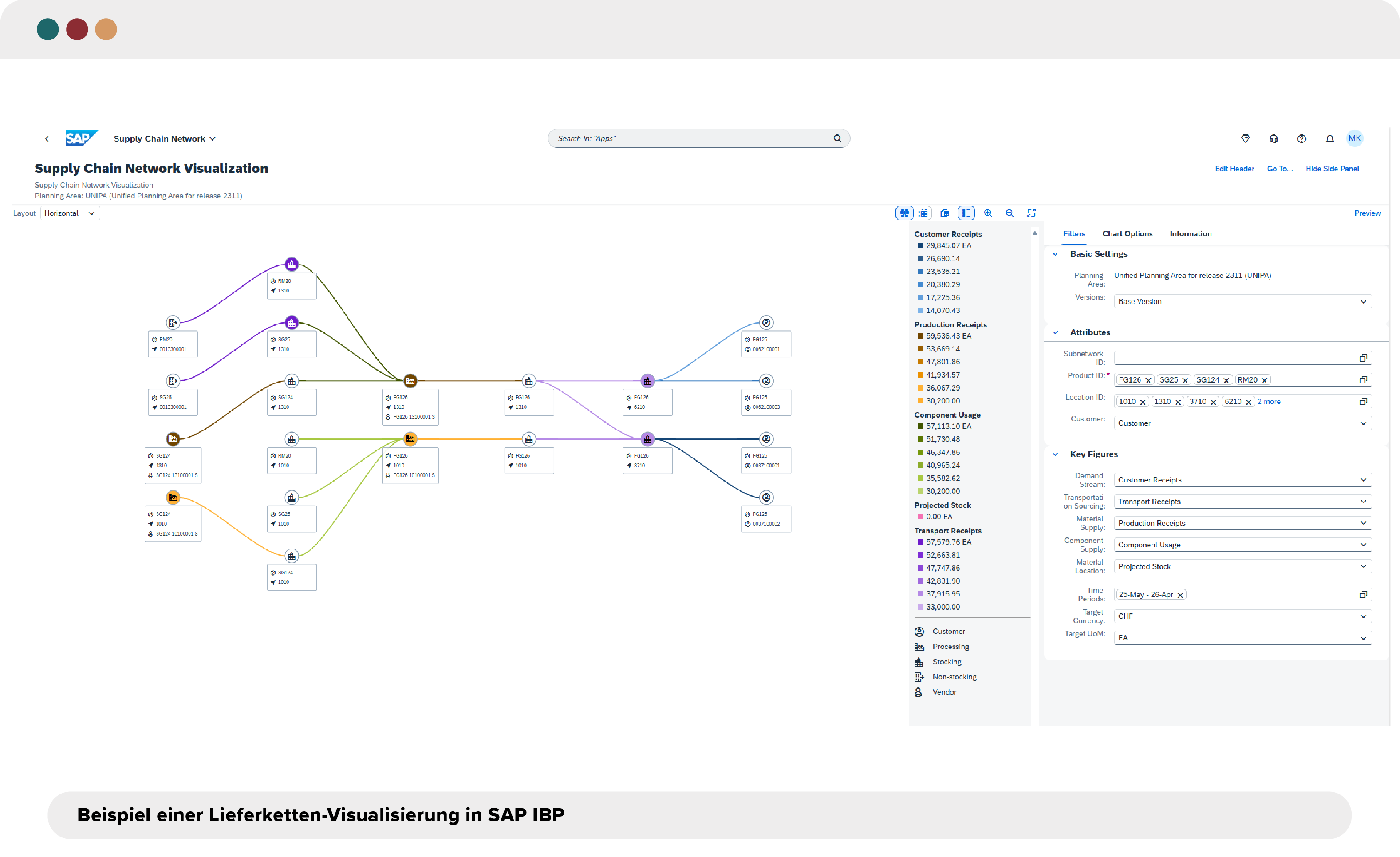Remove the FG126 Product ID filter chip
Screen dimensions: 1400x857
coord(1149,379)
